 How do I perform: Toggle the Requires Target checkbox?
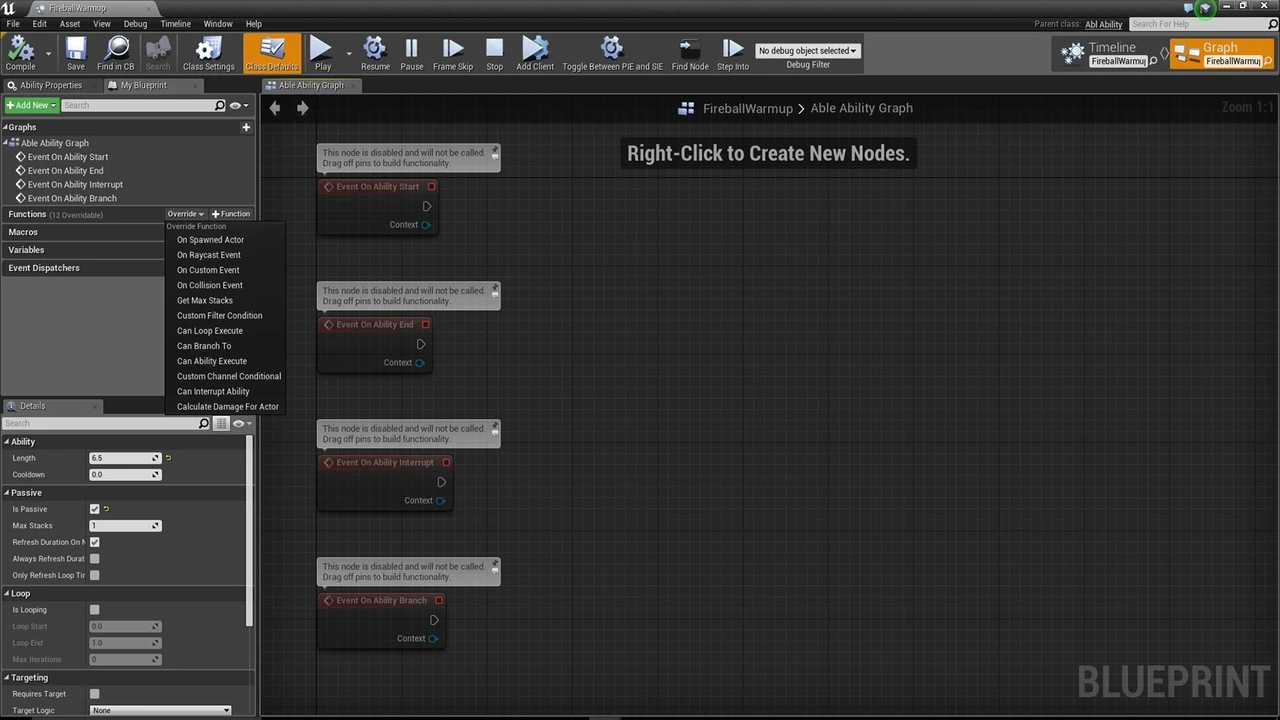pyautogui.click(x=95, y=694)
